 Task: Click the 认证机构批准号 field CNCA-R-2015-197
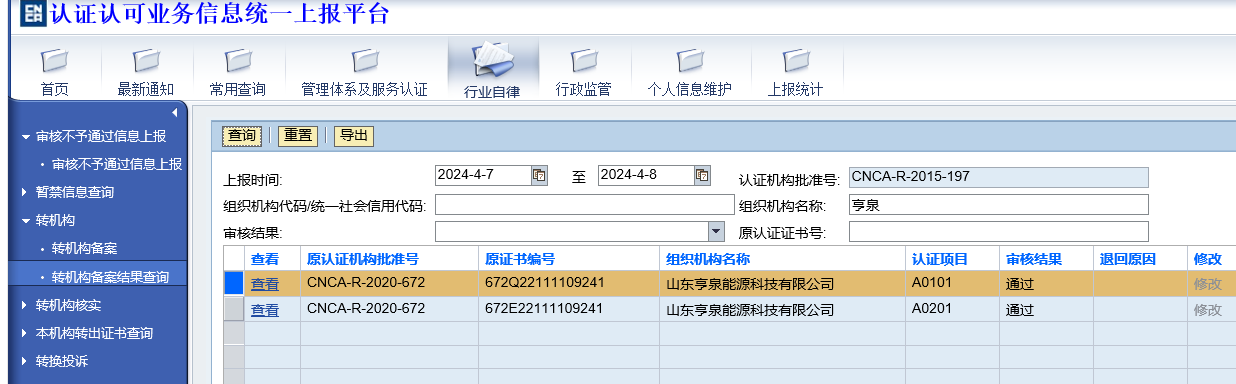click(998, 177)
